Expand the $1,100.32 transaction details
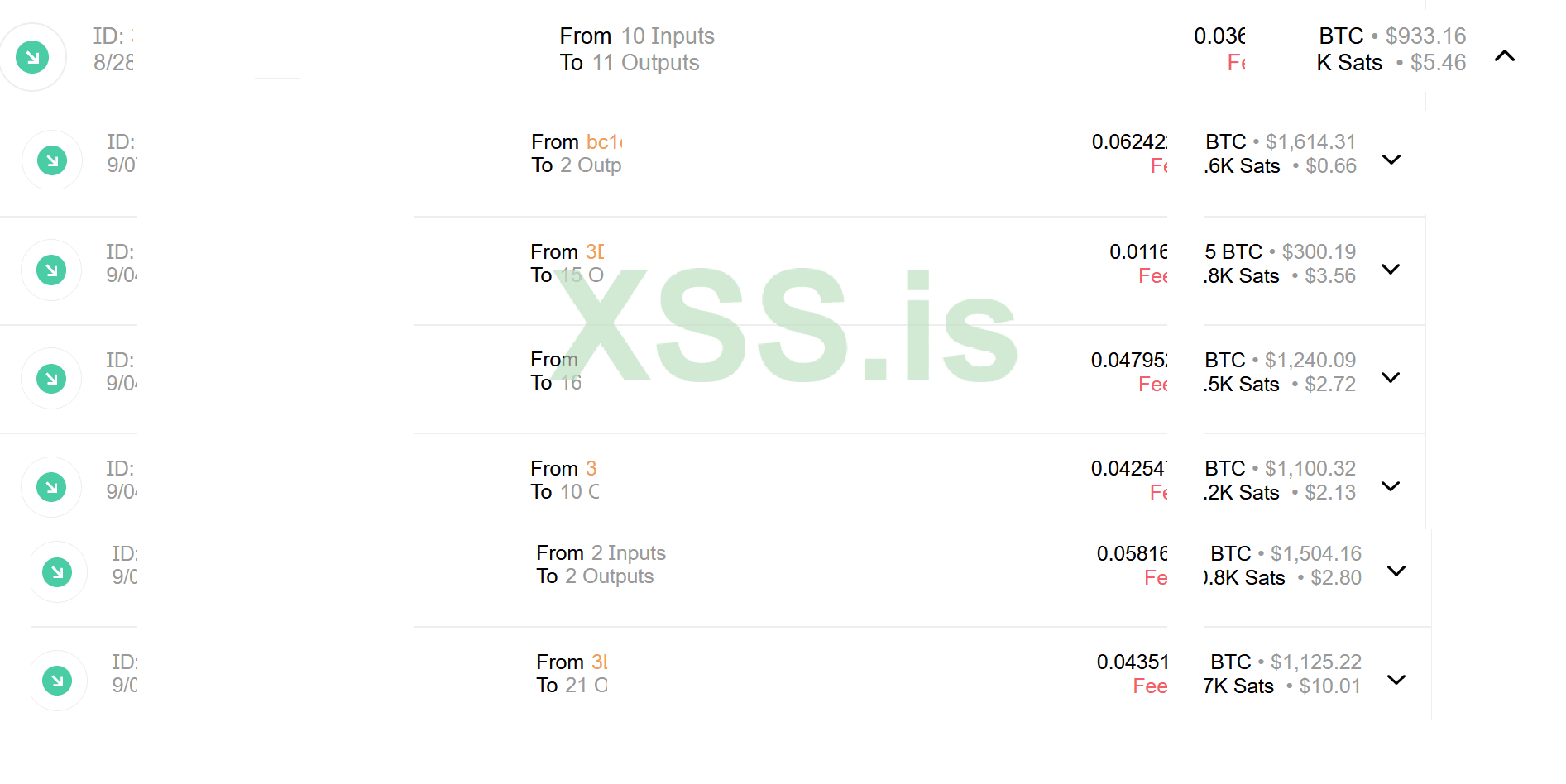Screen dimensions: 1566x784 click(x=1391, y=485)
